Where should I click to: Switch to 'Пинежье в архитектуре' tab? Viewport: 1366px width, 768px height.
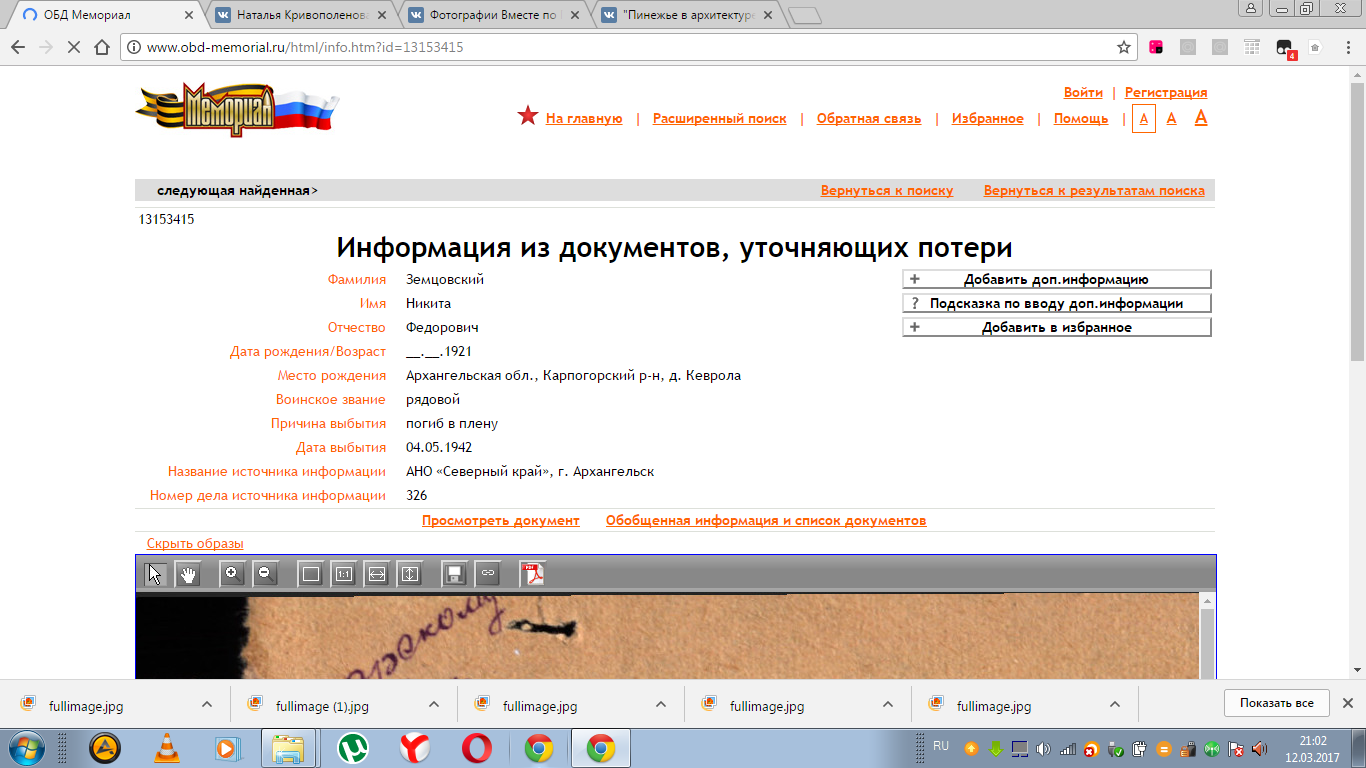click(x=689, y=15)
